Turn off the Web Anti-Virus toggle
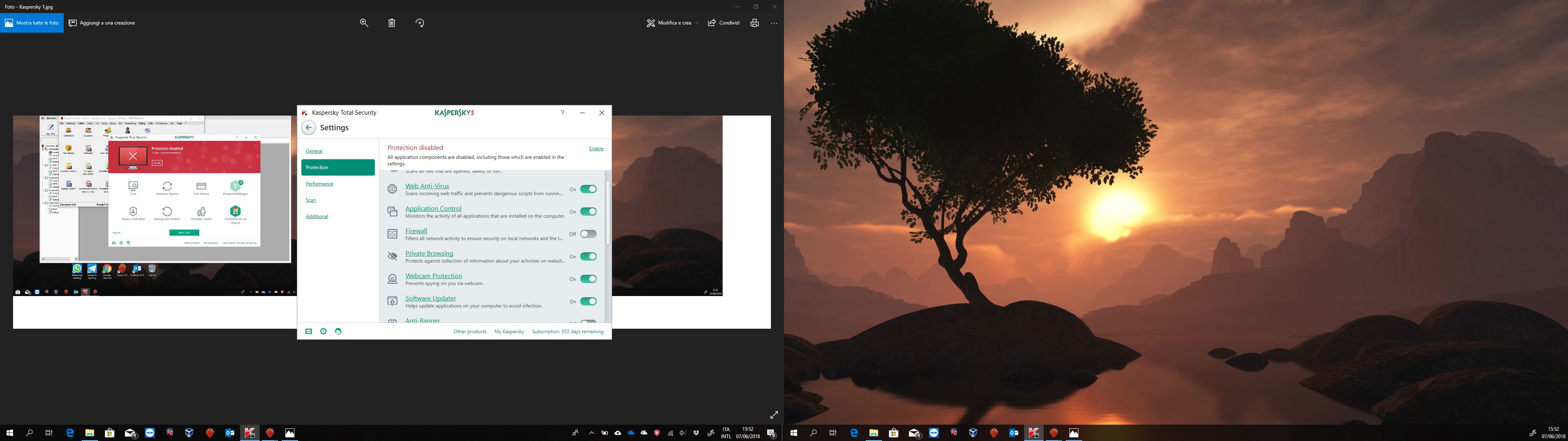Viewport: 1568px width, 441px height. pyautogui.click(x=588, y=189)
